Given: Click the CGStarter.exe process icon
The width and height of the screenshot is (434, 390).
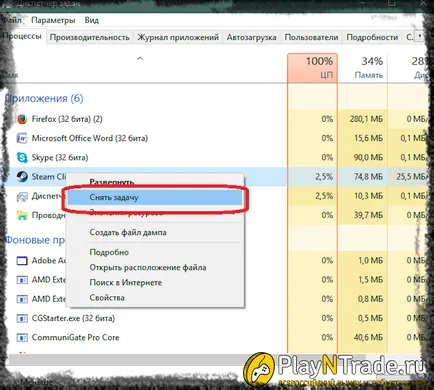Looking at the screenshot, I should tap(22, 318).
